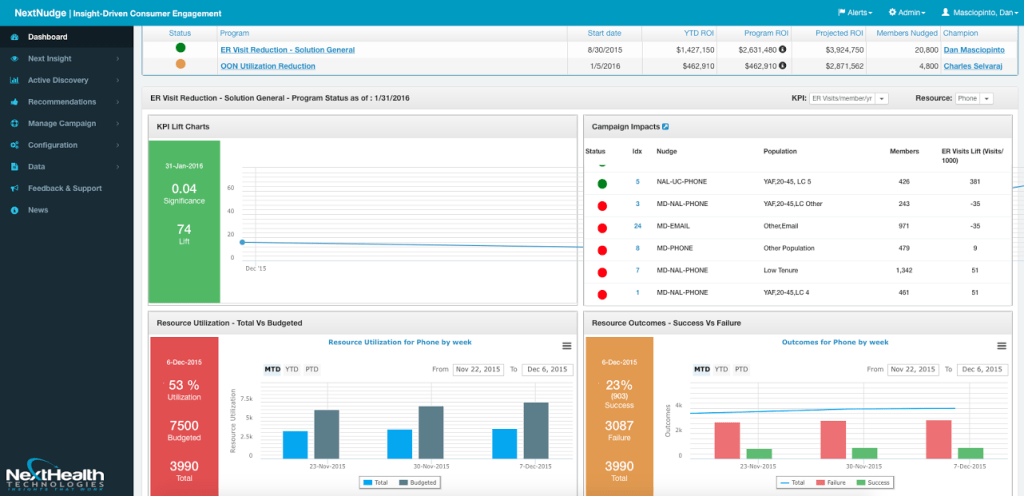Open the Campaign Impacts external link icon

pyautogui.click(x=666, y=127)
